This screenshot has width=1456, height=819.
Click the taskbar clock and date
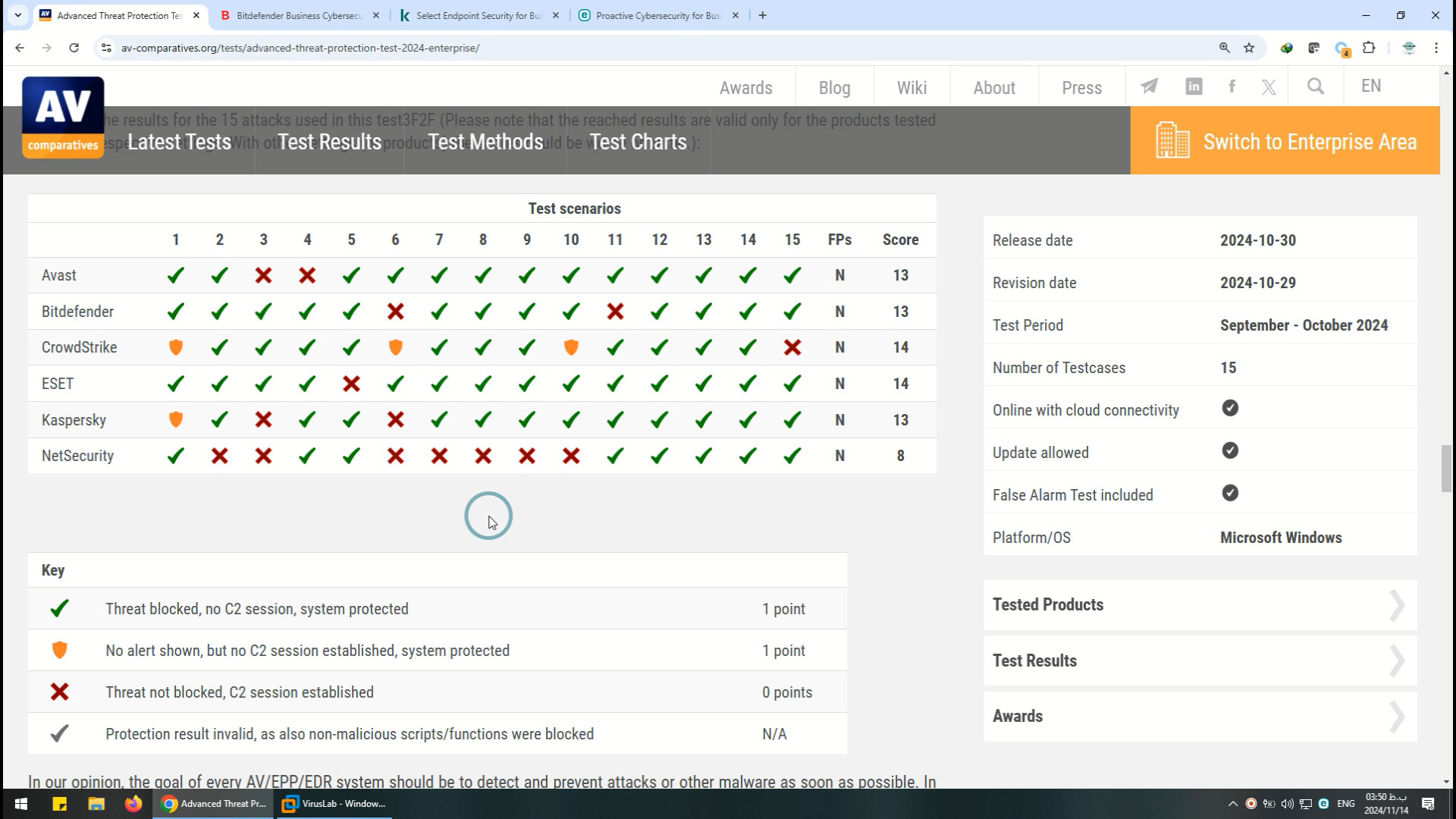tap(1386, 804)
